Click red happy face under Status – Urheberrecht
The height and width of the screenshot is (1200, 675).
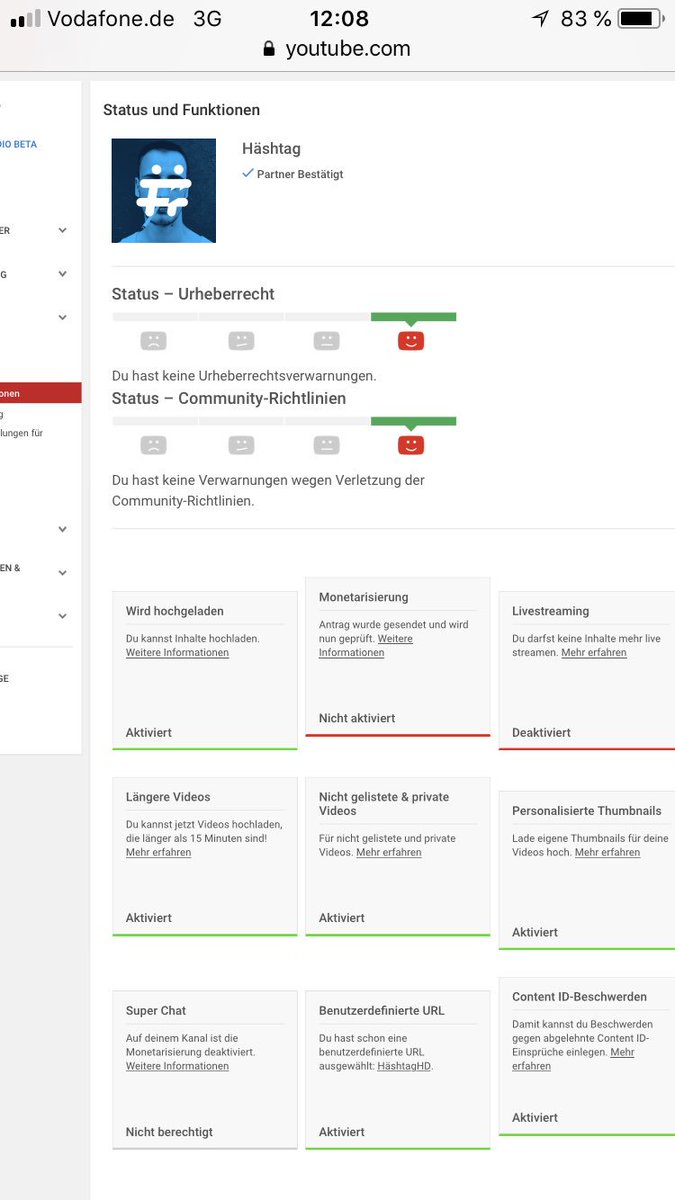point(411,341)
